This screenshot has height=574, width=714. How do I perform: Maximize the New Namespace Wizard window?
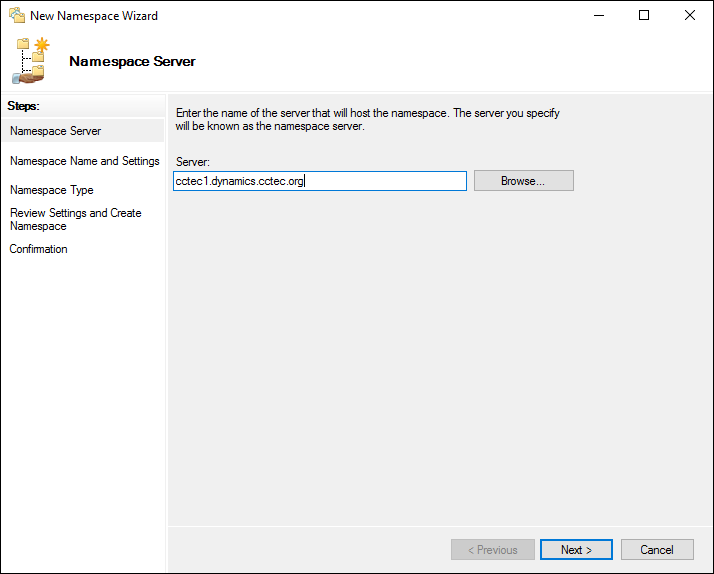(644, 15)
